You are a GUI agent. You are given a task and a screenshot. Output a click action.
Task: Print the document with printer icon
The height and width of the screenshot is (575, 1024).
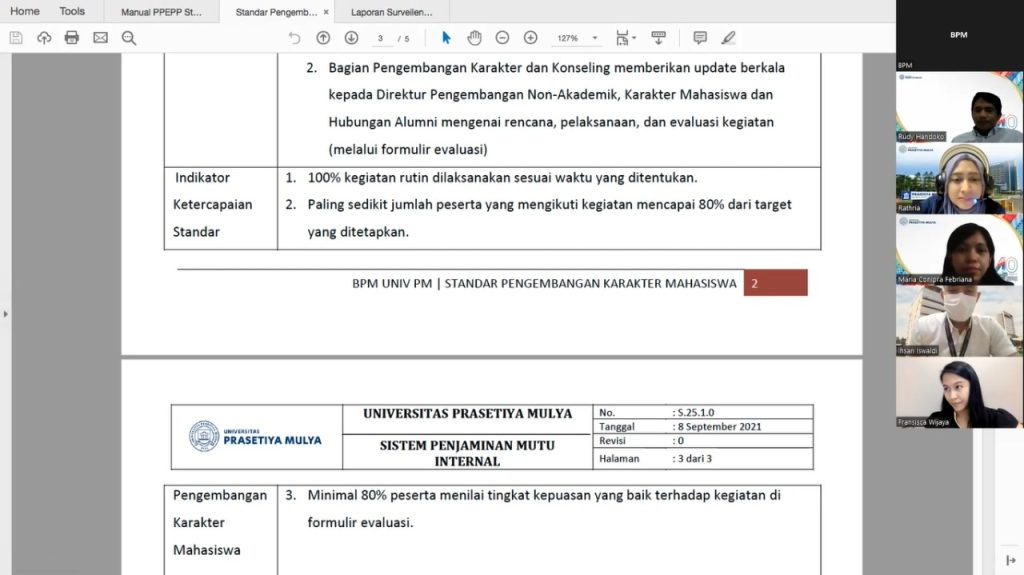coord(72,38)
